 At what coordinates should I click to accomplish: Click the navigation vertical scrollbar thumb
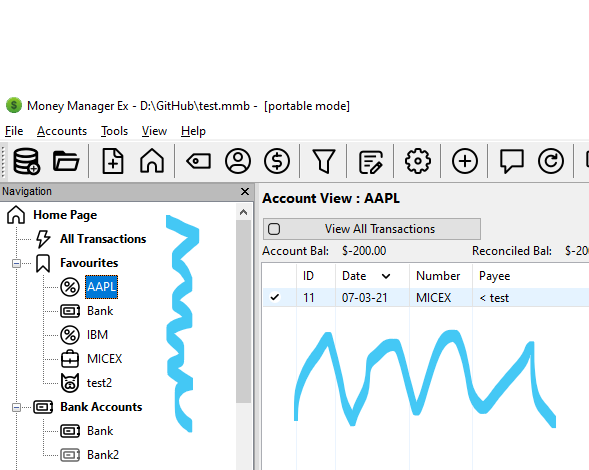pyautogui.click(x=243, y=311)
